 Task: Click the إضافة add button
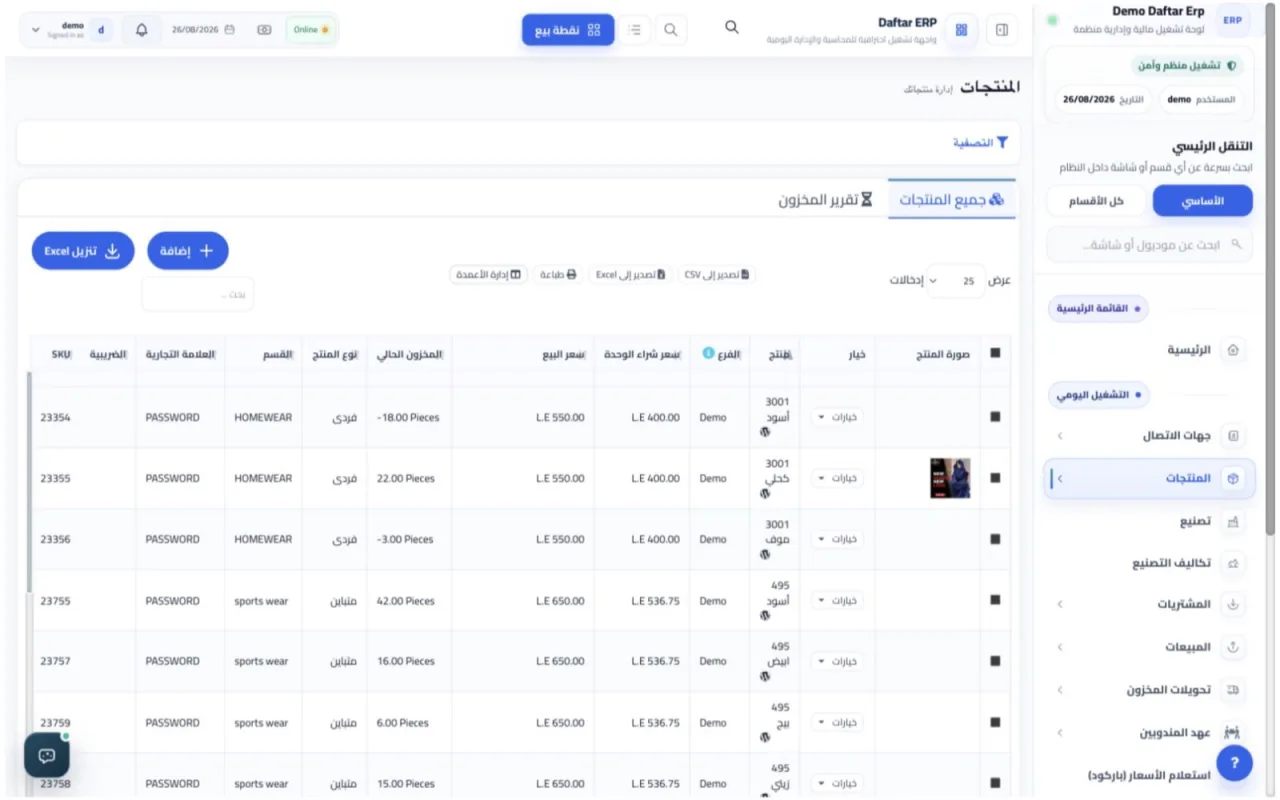[188, 251]
